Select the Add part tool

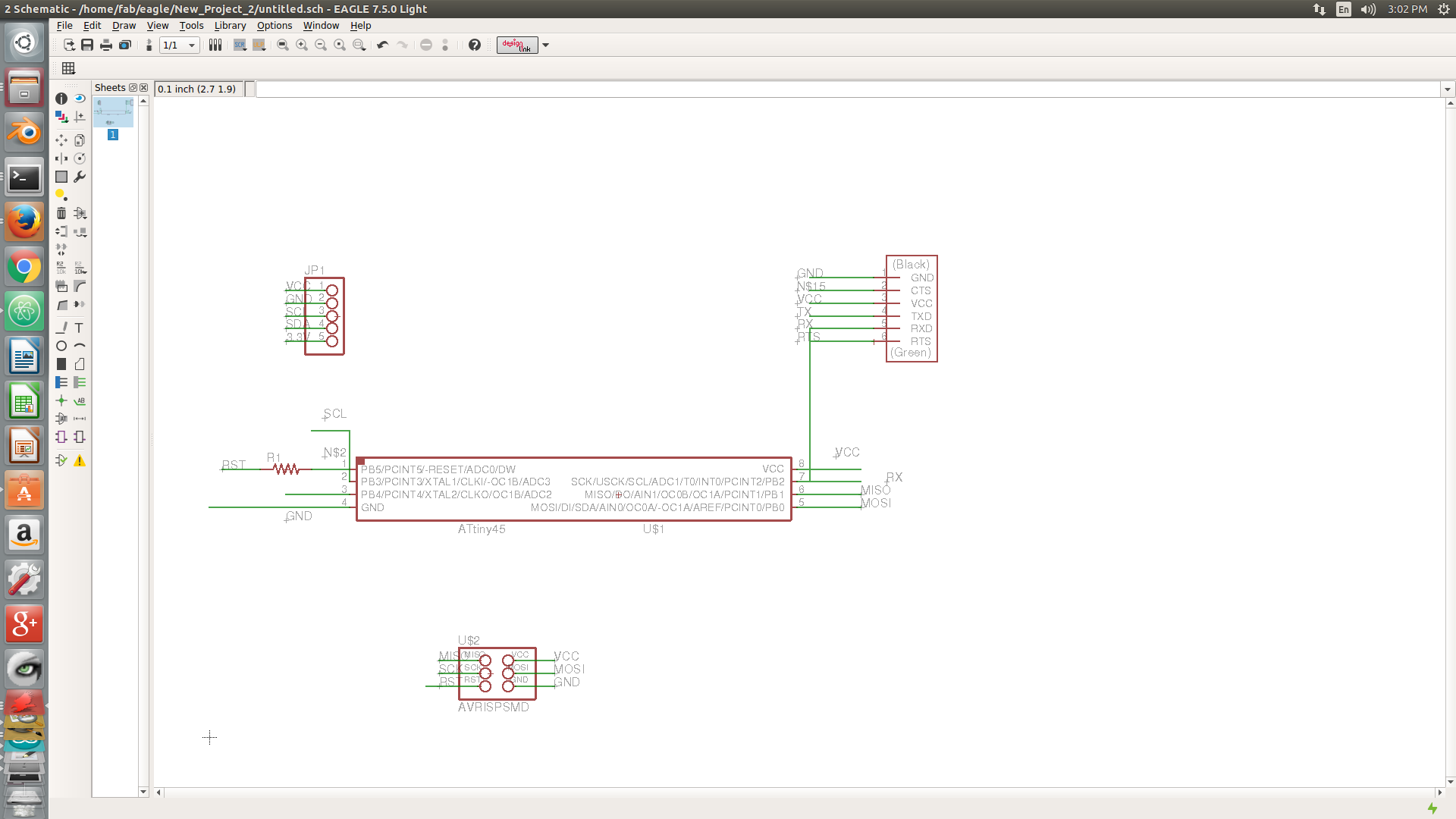pyautogui.click(x=80, y=213)
